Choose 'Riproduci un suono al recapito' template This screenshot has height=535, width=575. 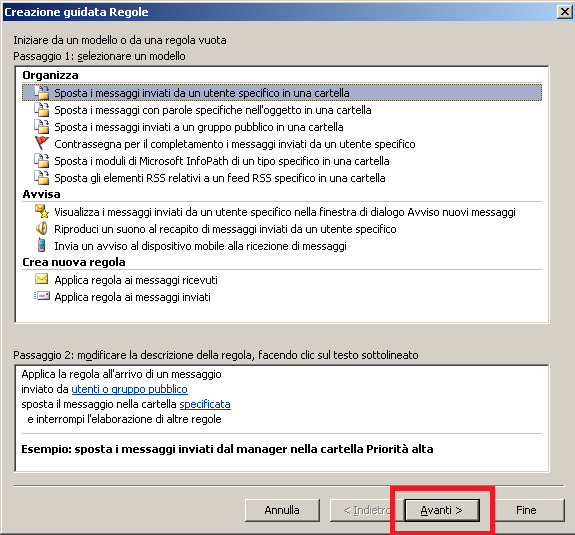225,229
